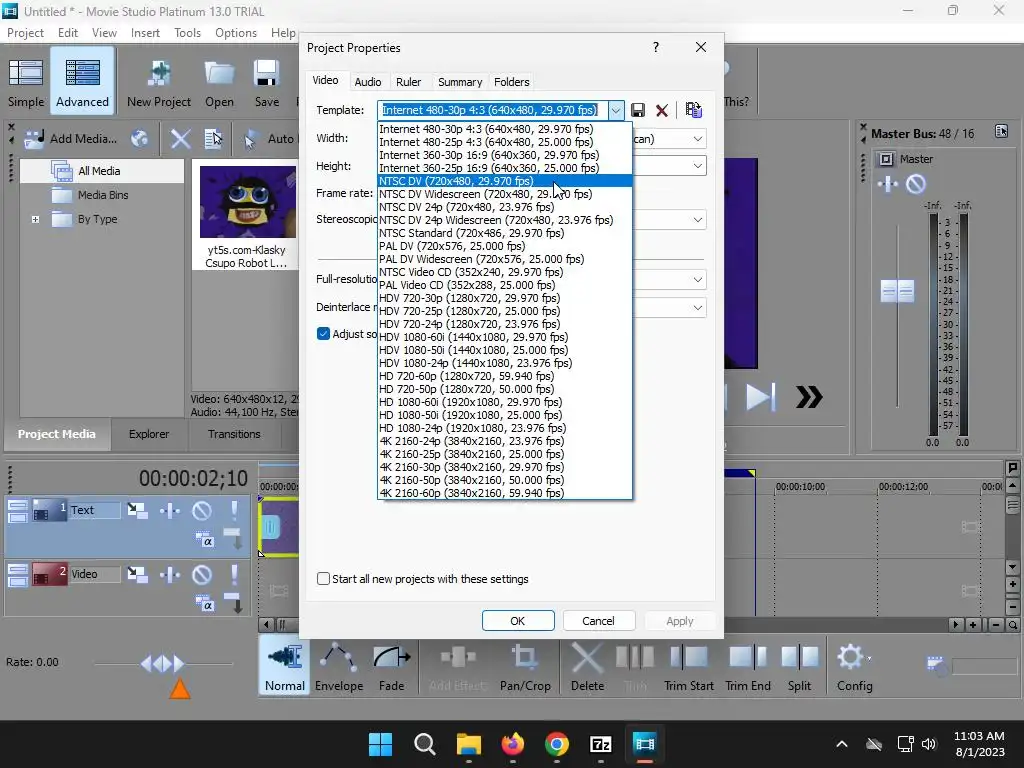The width and height of the screenshot is (1024, 768).
Task: Toggle mute on Master bus
Action: 916,185
